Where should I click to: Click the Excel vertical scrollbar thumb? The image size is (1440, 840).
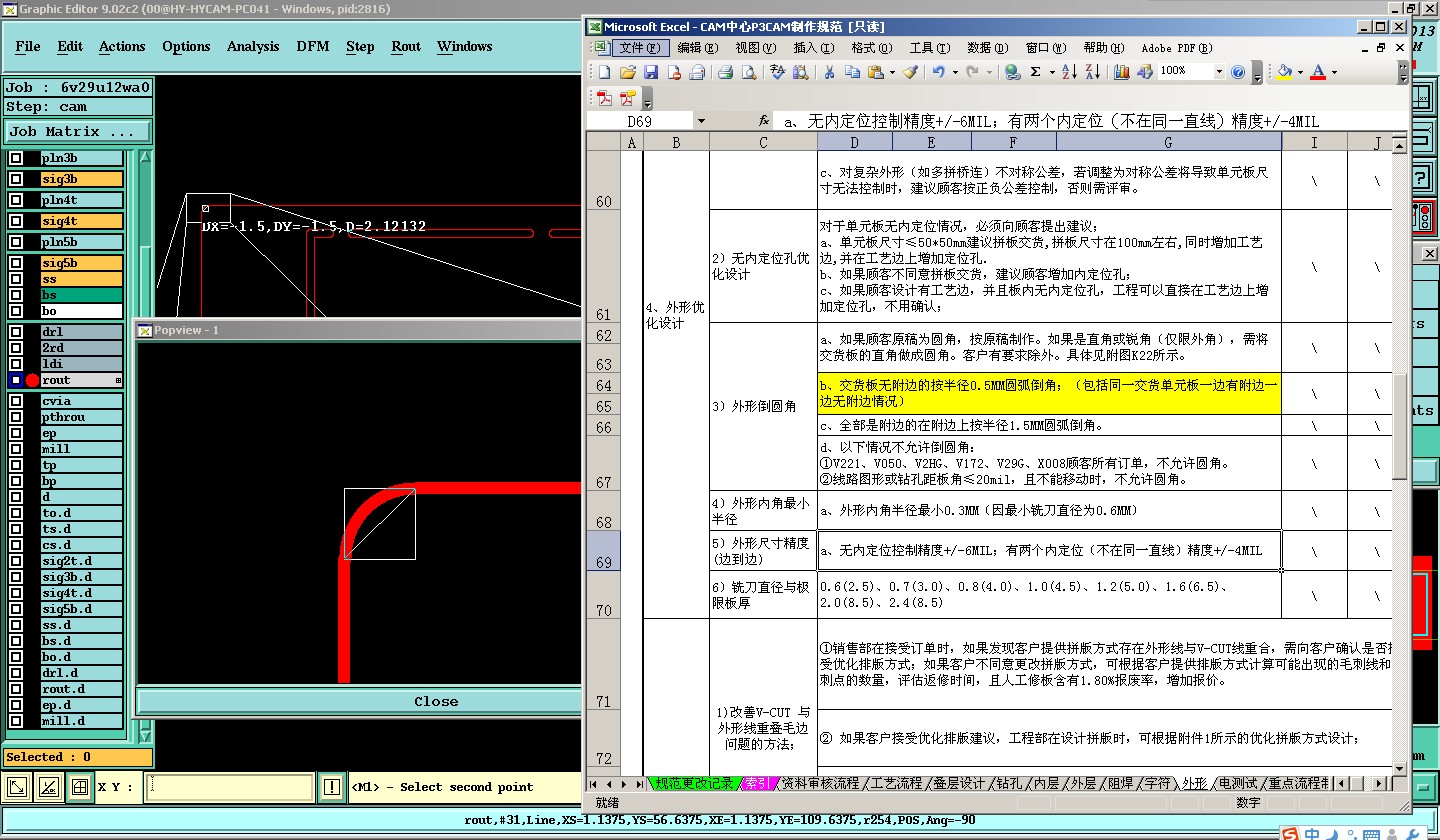click(1400, 426)
